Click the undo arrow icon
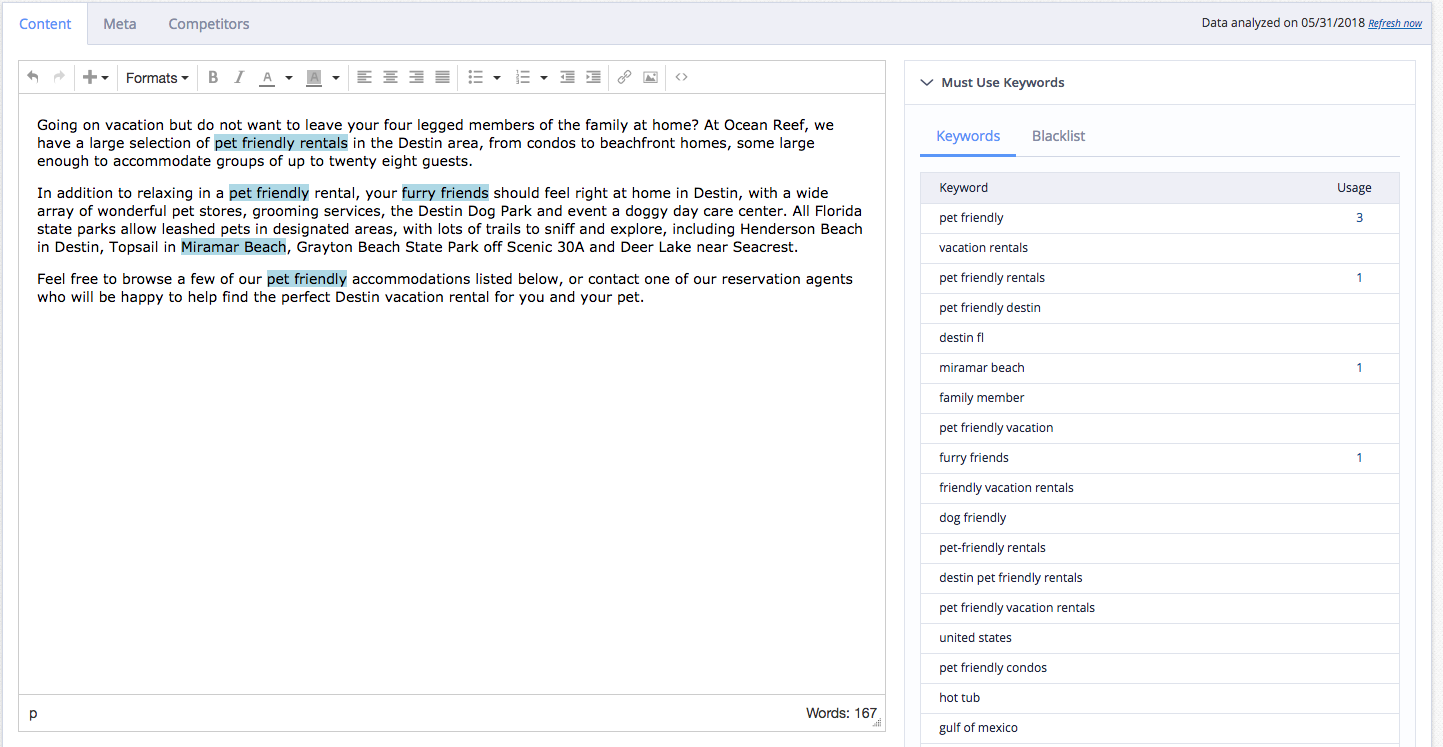The width and height of the screenshot is (1443, 747). point(33,77)
